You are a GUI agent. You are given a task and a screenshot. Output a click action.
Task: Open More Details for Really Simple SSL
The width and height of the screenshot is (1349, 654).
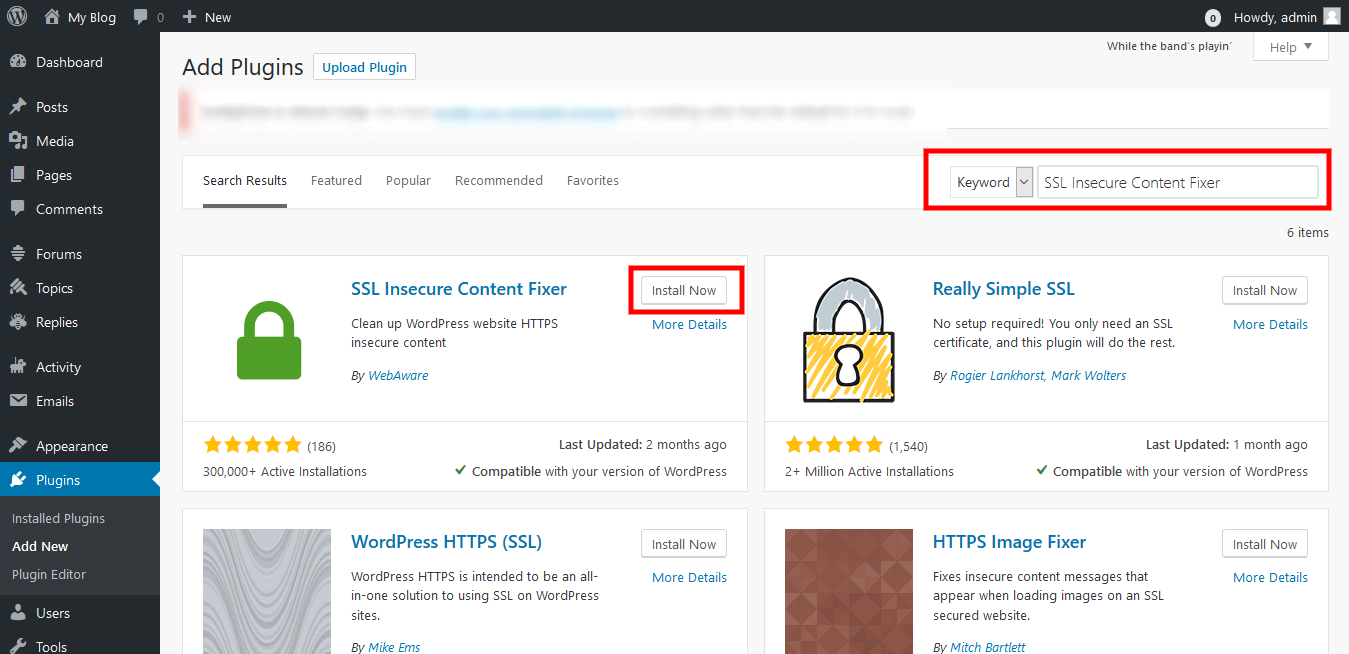point(1270,324)
